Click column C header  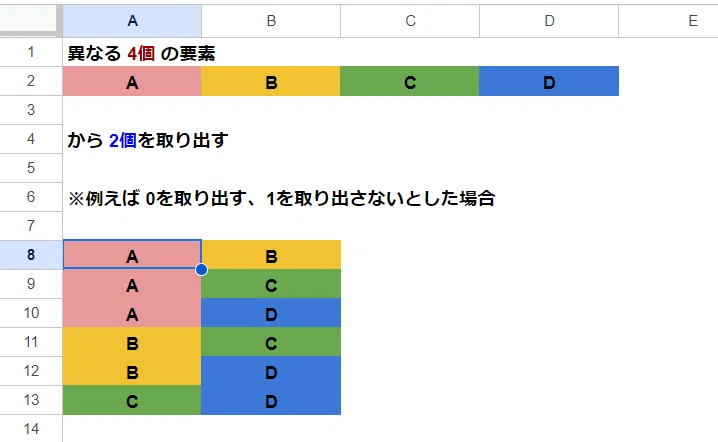pos(410,21)
